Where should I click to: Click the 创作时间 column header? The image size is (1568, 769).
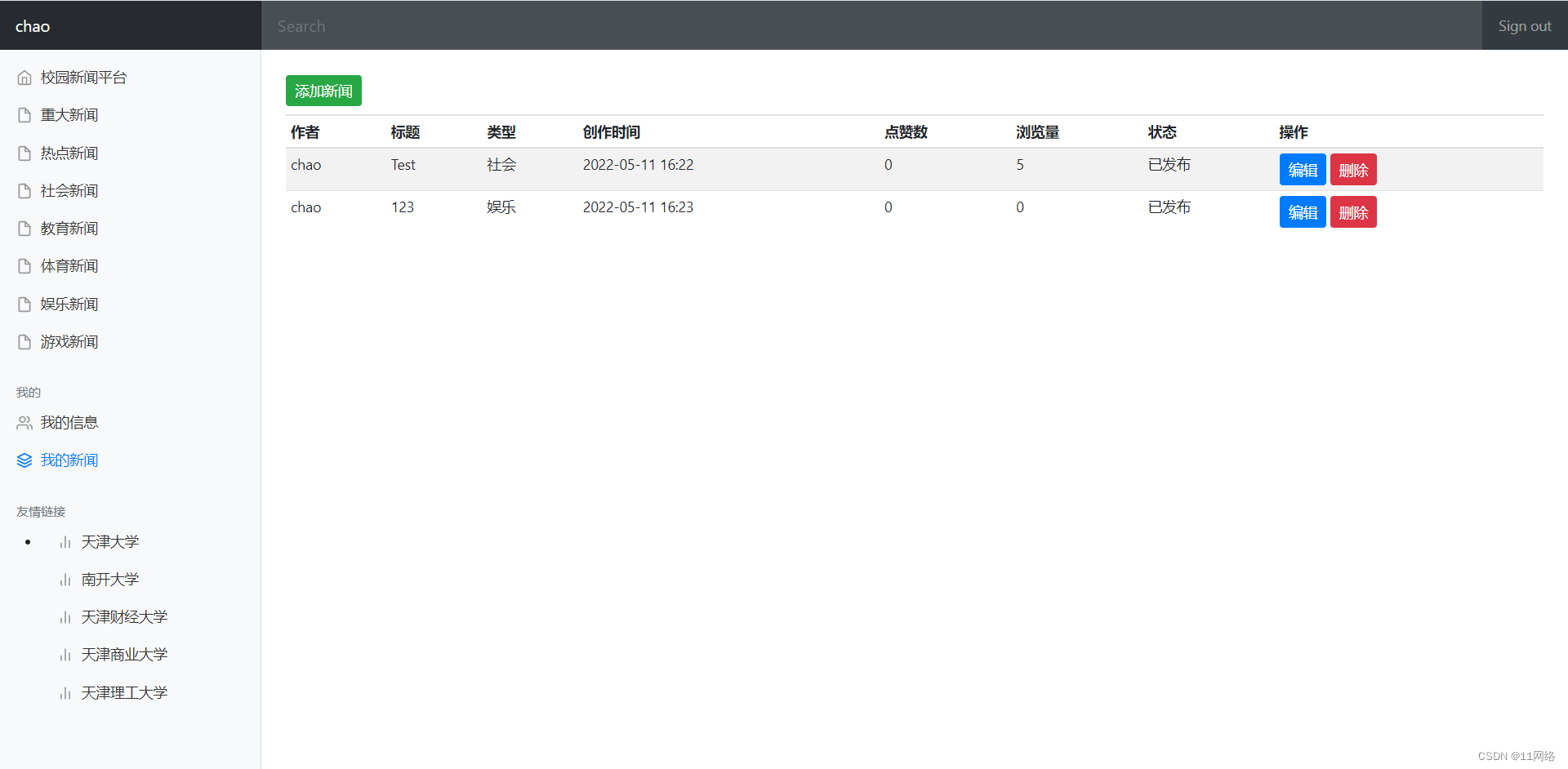612,132
